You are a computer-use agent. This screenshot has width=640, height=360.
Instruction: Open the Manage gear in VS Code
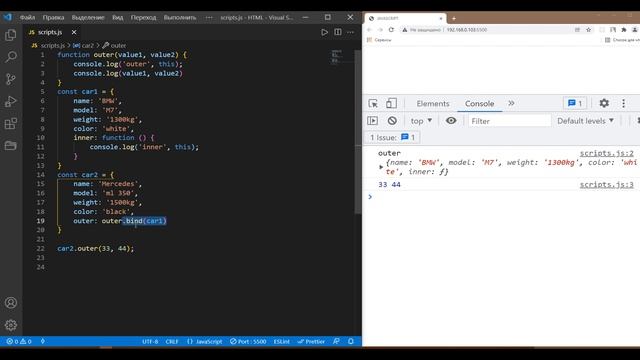pos(11,325)
